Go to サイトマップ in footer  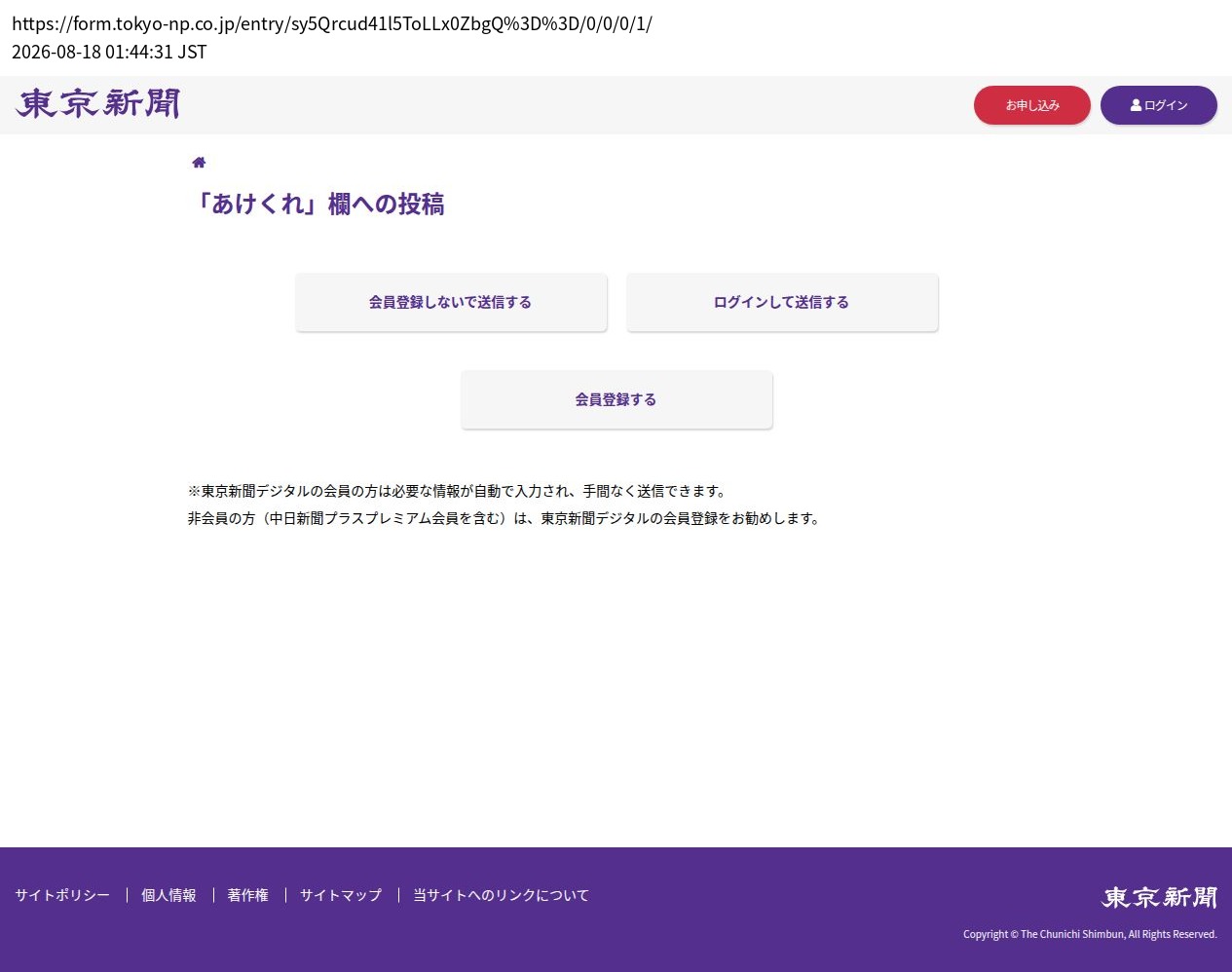coord(341,895)
